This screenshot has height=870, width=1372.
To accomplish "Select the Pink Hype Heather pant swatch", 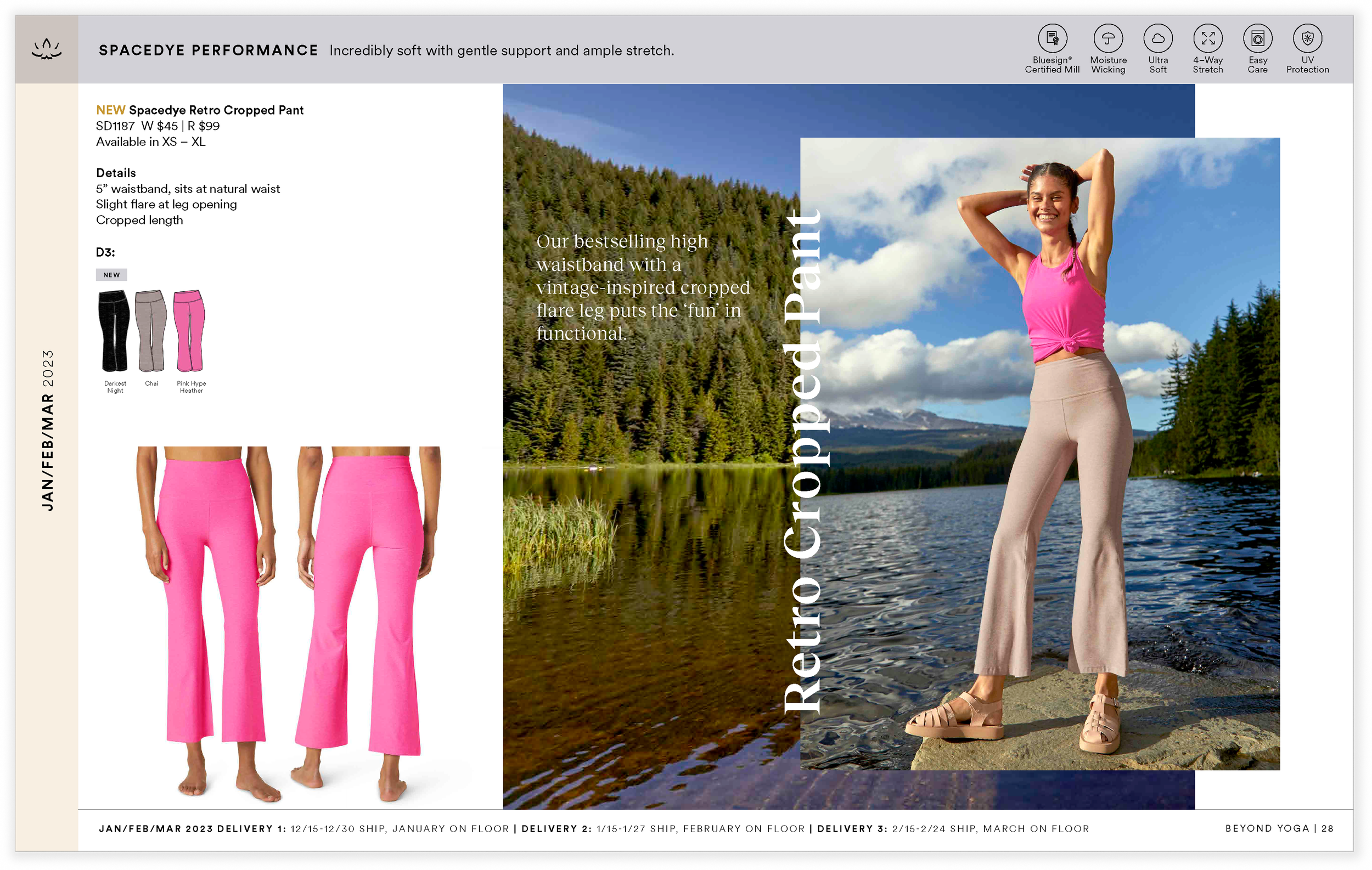I will click(189, 331).
